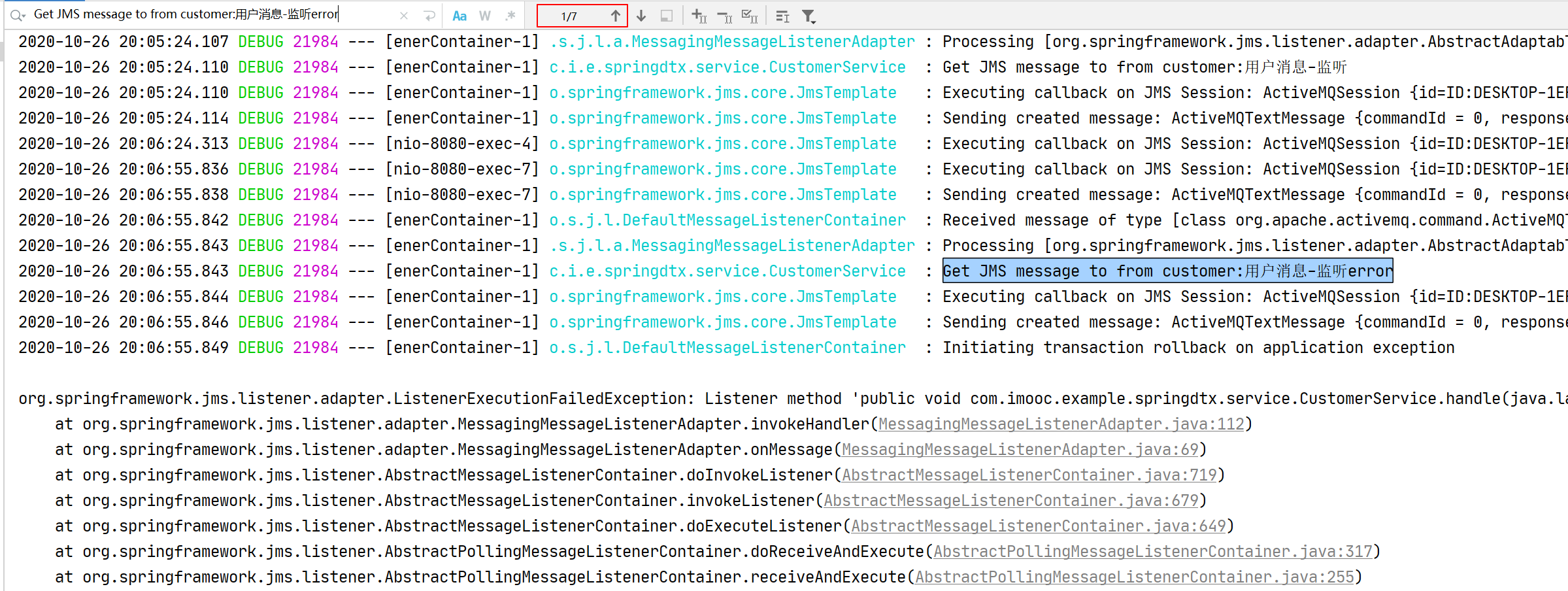The height and width of the screenshot is (591, 1568).
Task: Click the multiline lines icon in find bar
Action: tap(782, 16)
